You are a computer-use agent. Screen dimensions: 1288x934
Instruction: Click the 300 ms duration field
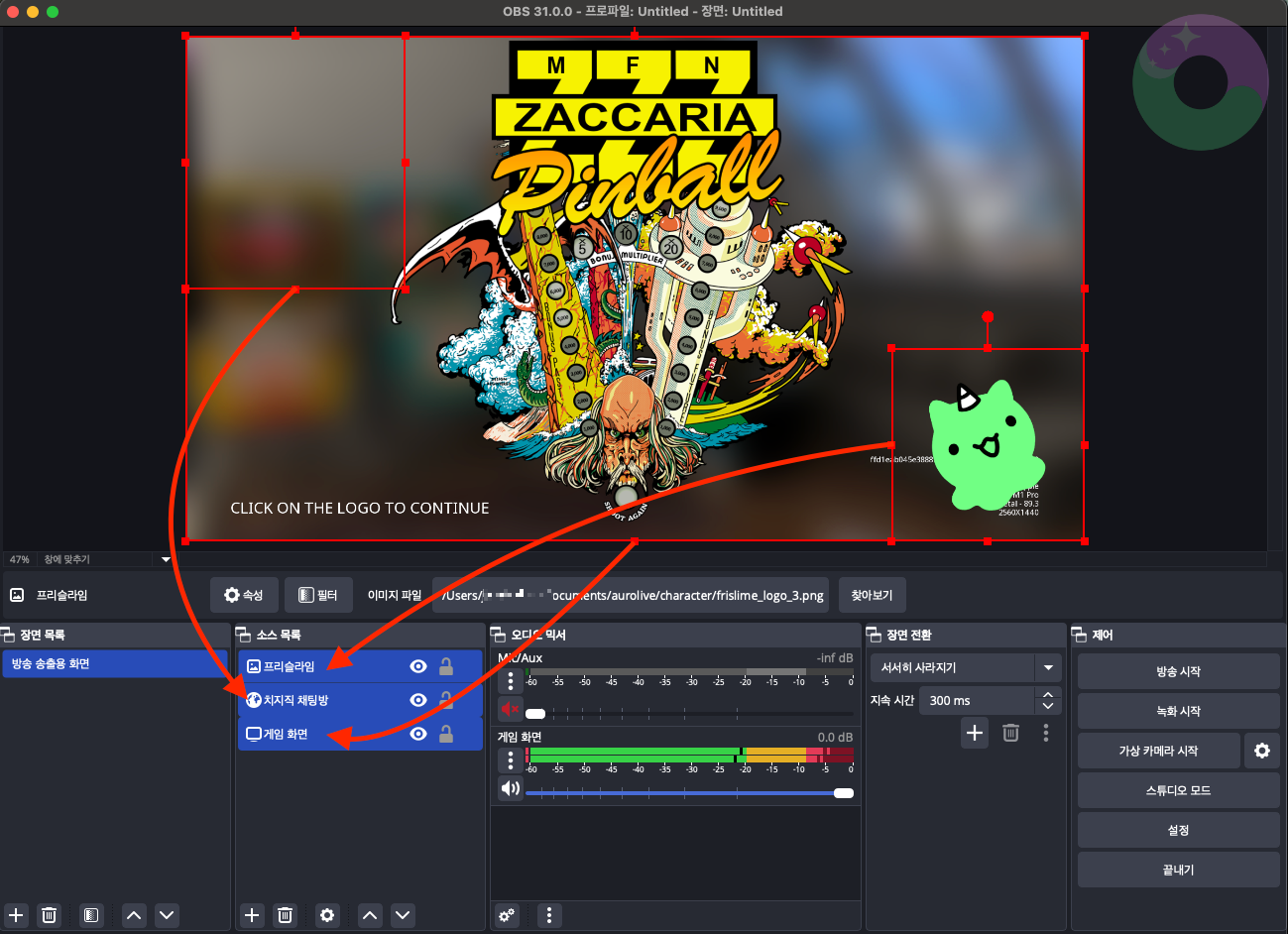pyautogui.click(x=978, y=700)
